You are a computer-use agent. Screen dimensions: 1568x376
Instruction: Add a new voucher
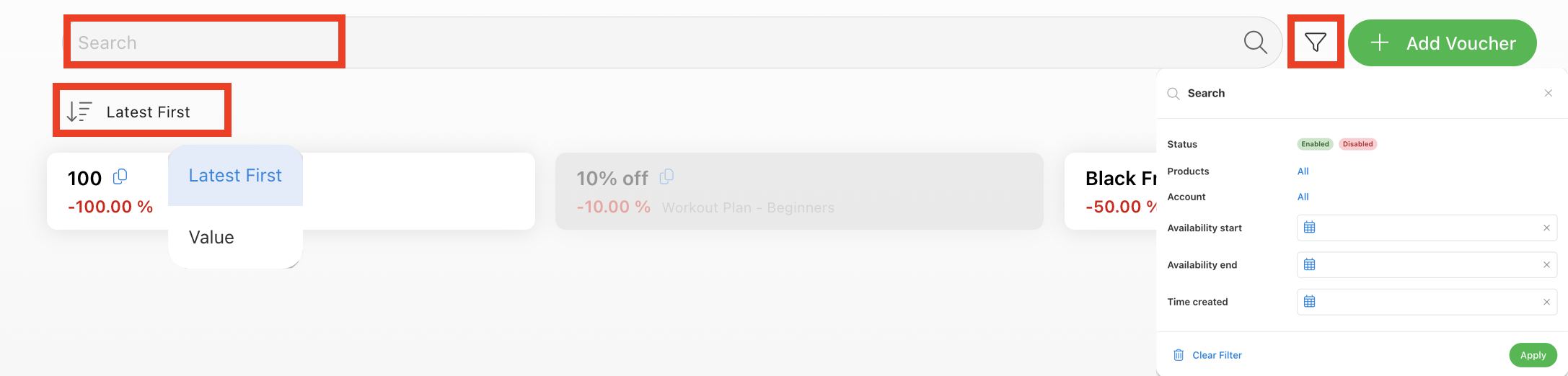(x=1442, y=43)
